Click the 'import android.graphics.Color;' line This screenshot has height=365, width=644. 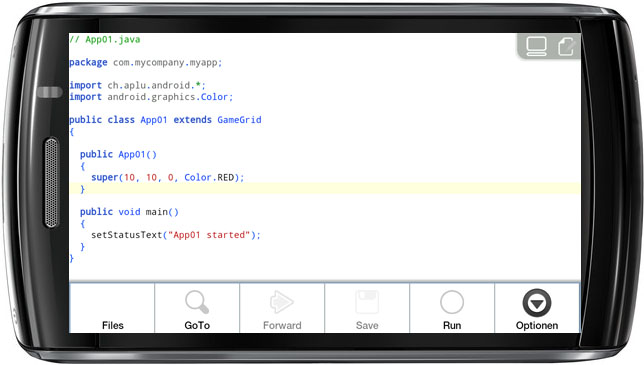(151, 97)
